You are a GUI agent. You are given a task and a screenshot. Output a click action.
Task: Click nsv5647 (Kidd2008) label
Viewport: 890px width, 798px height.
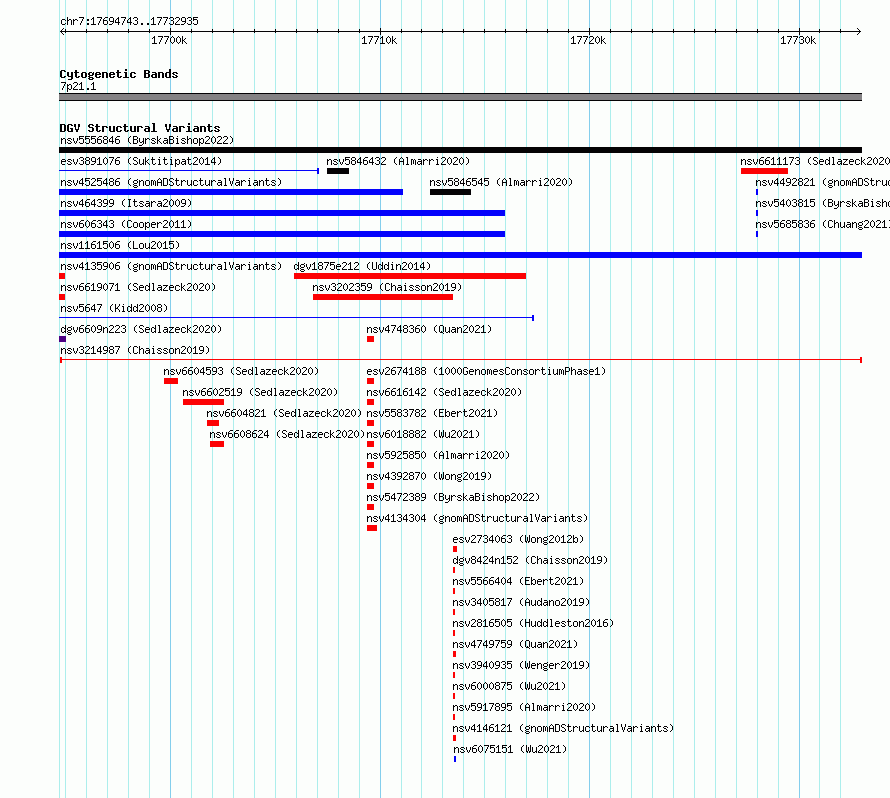click(114, 308)
